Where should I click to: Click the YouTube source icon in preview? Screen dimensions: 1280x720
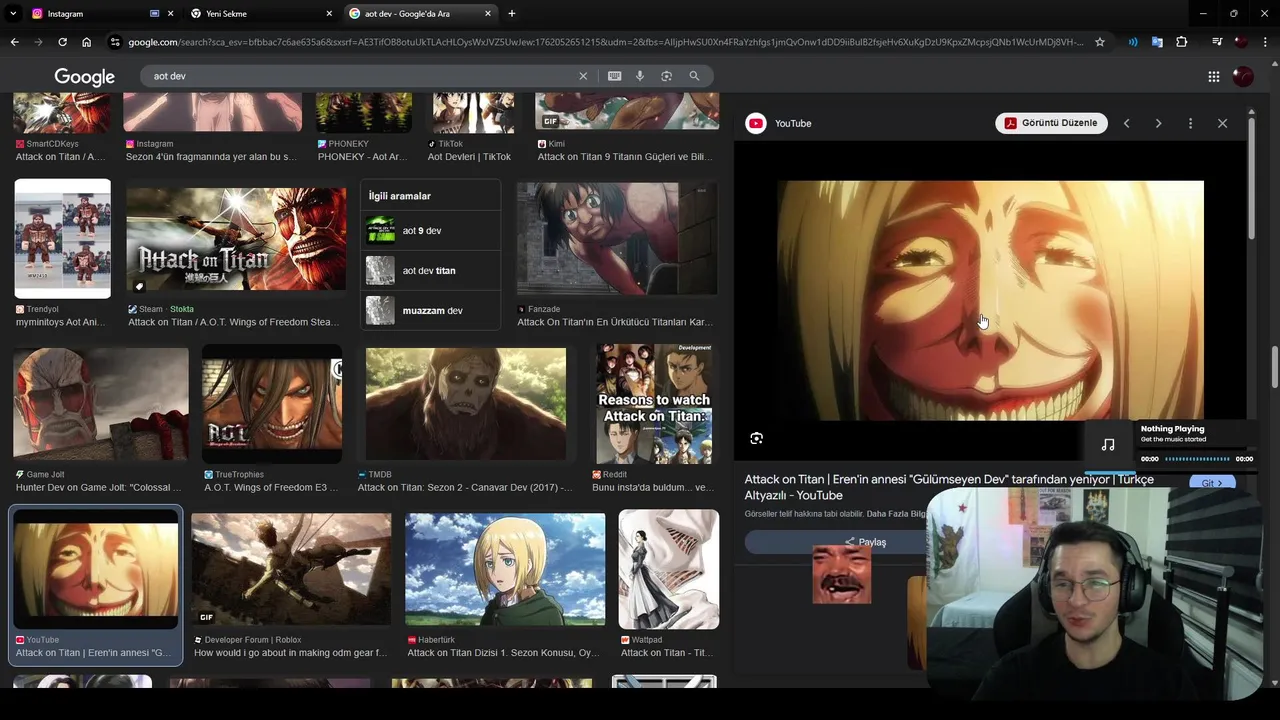click(x=756, y=123)
